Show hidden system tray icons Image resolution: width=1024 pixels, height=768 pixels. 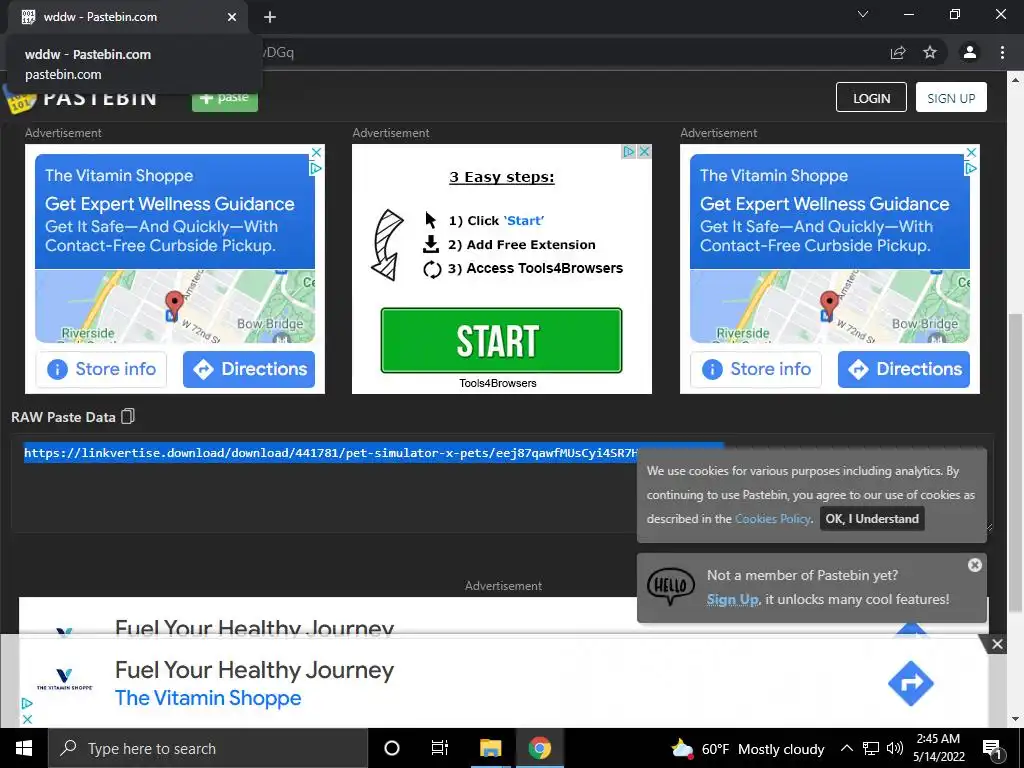click(846, 748)
